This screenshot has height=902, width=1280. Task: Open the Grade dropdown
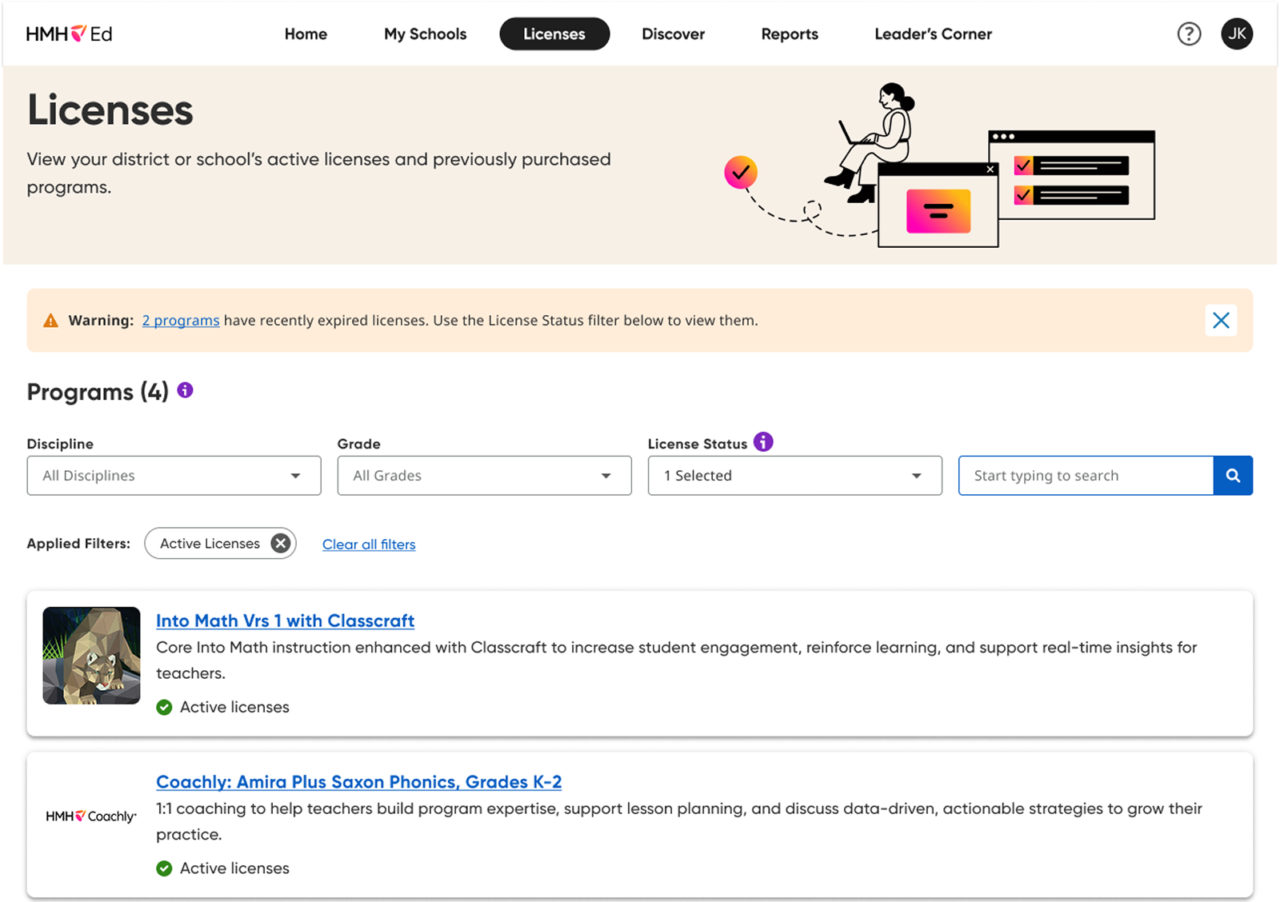click(484, 476)
